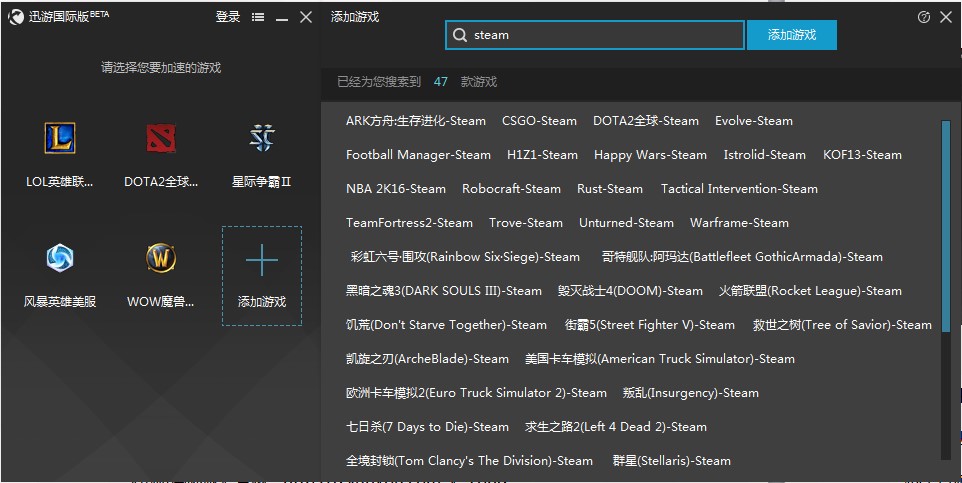Click Unturned-Steam
The height and width of the screenshot is (483, 962).
click(626, 223)
